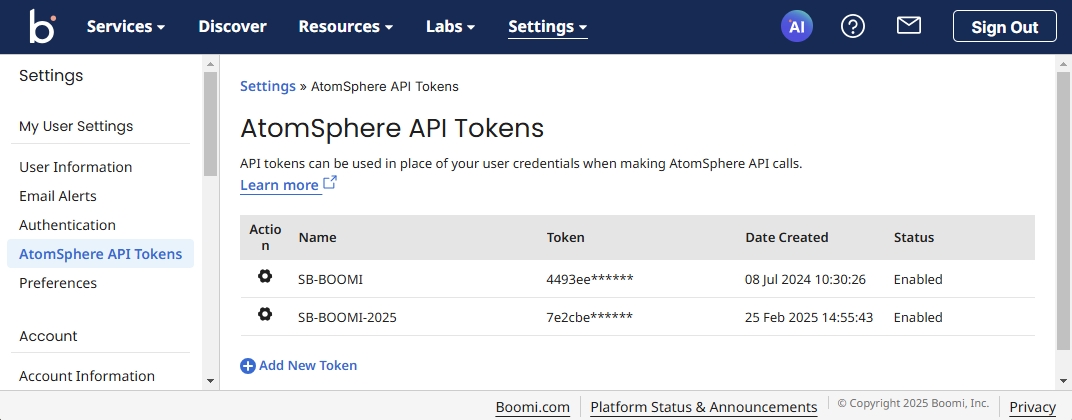Click the gear icon for SB-BOOMI-2025 token
The height and width of the screenshot is (420, 1072).
pyautogui.click(x=265, y=315)
